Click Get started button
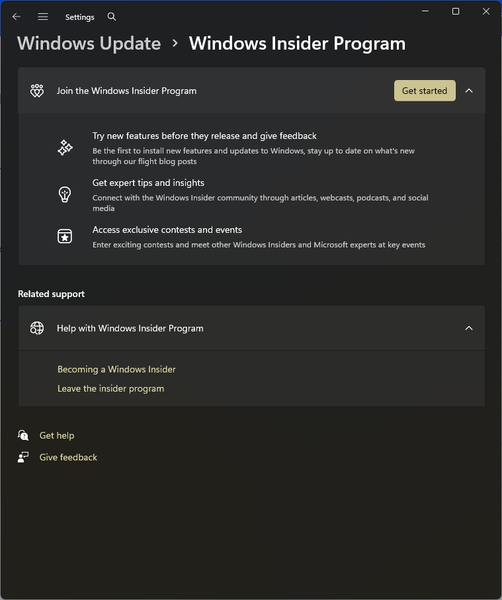This screenshot has height=600, width=502. coord(425,91)
